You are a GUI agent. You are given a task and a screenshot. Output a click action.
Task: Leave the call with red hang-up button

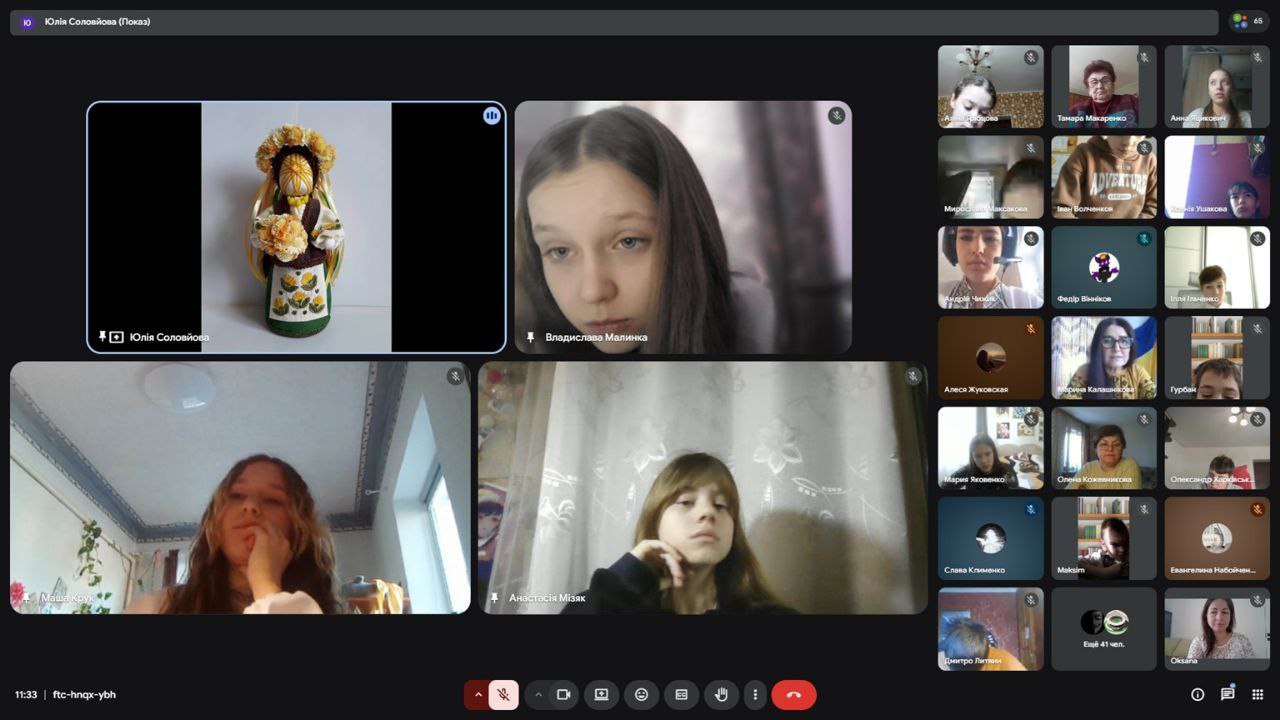point(794,695)
